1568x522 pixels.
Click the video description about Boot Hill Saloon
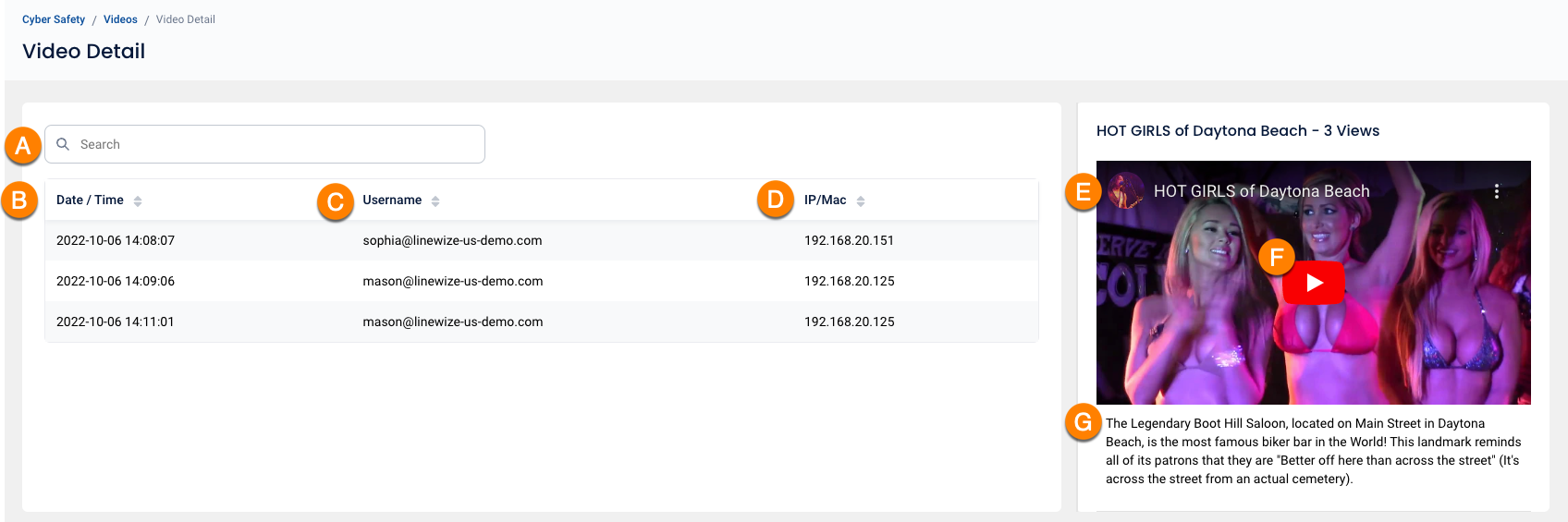click(x=1313, y=451)
